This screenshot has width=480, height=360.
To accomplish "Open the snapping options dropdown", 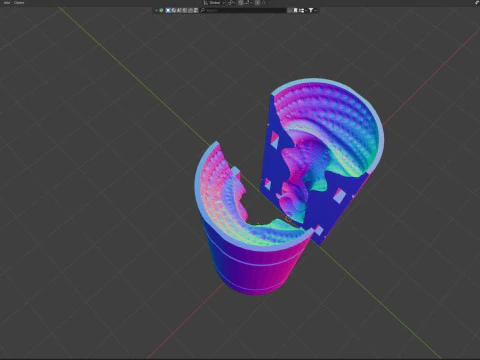I will [x=247, y=3].
